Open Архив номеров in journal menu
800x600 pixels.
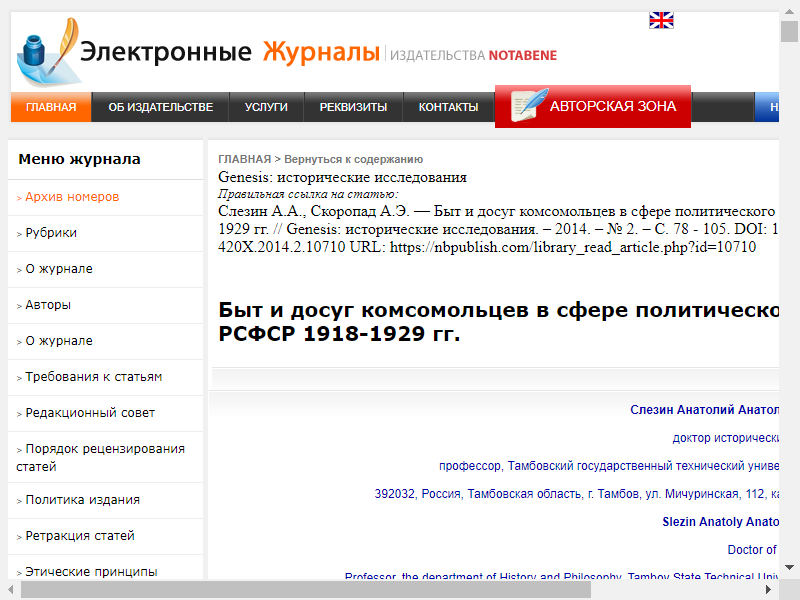click(72, 197)
